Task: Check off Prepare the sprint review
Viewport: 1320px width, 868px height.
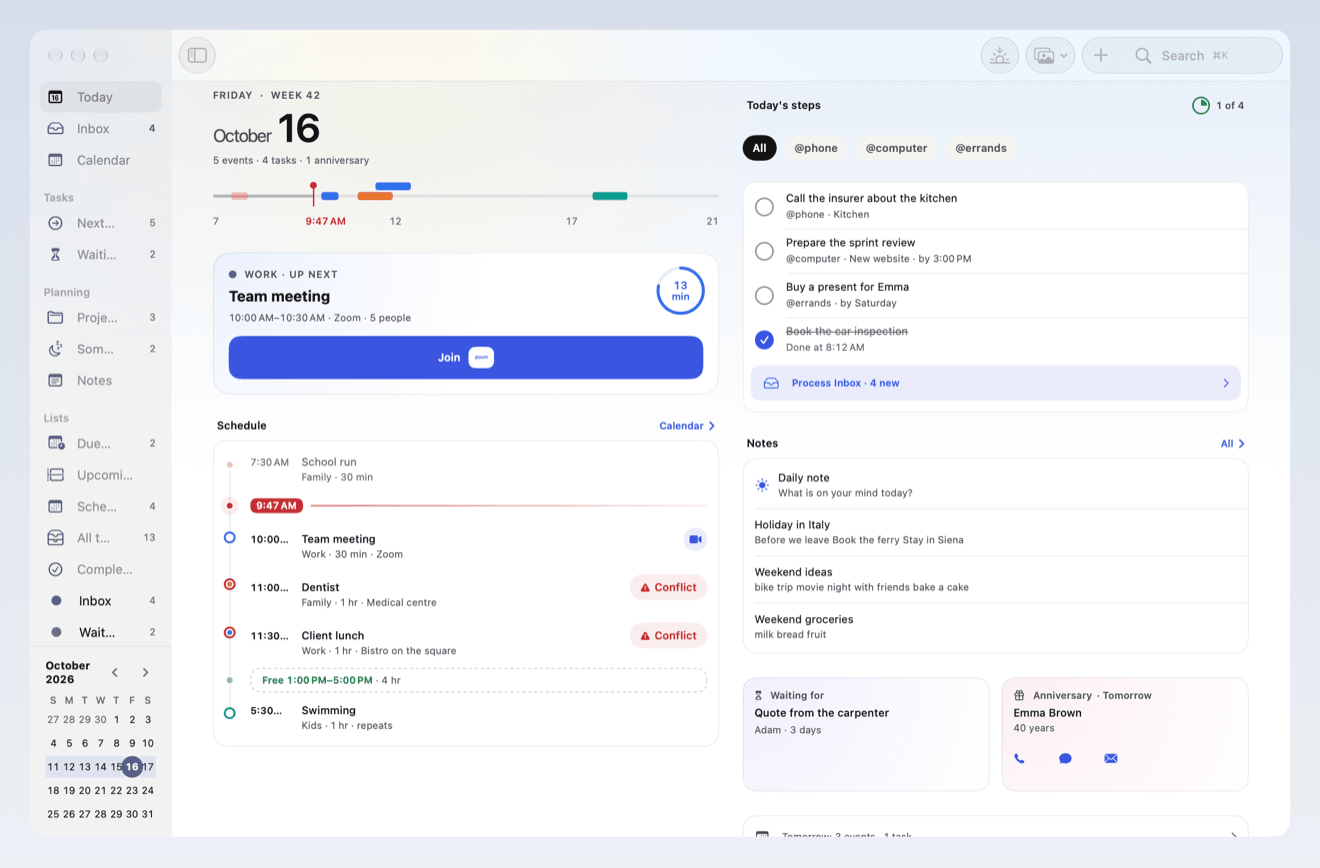Action: tap(764, 251)
